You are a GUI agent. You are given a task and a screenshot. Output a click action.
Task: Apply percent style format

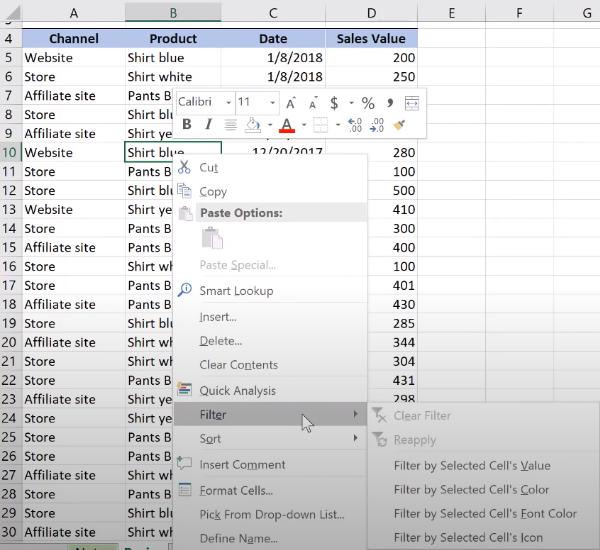point(368,103)
